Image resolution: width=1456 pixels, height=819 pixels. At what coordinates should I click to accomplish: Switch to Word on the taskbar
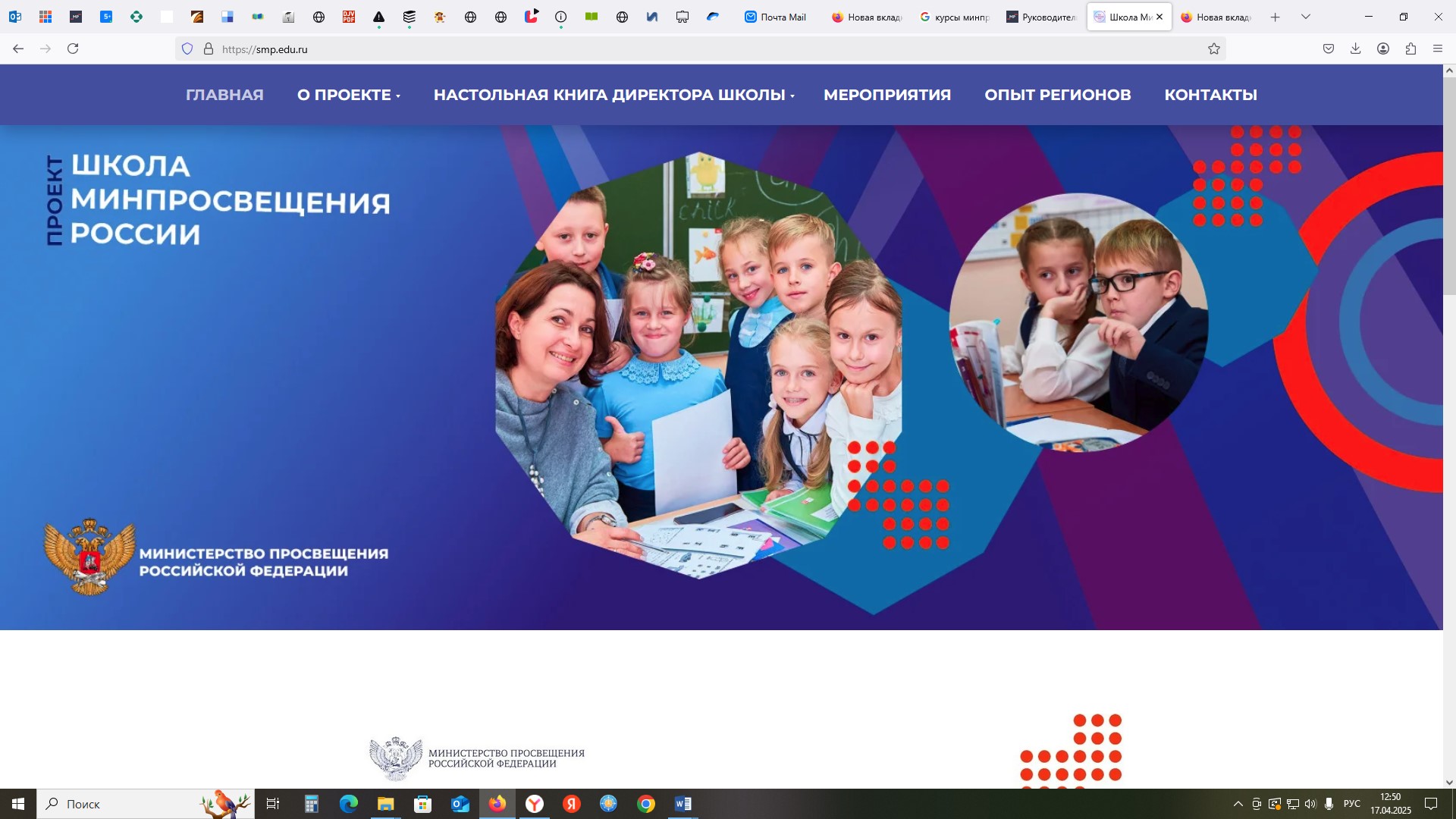click(x=683, y=804)
